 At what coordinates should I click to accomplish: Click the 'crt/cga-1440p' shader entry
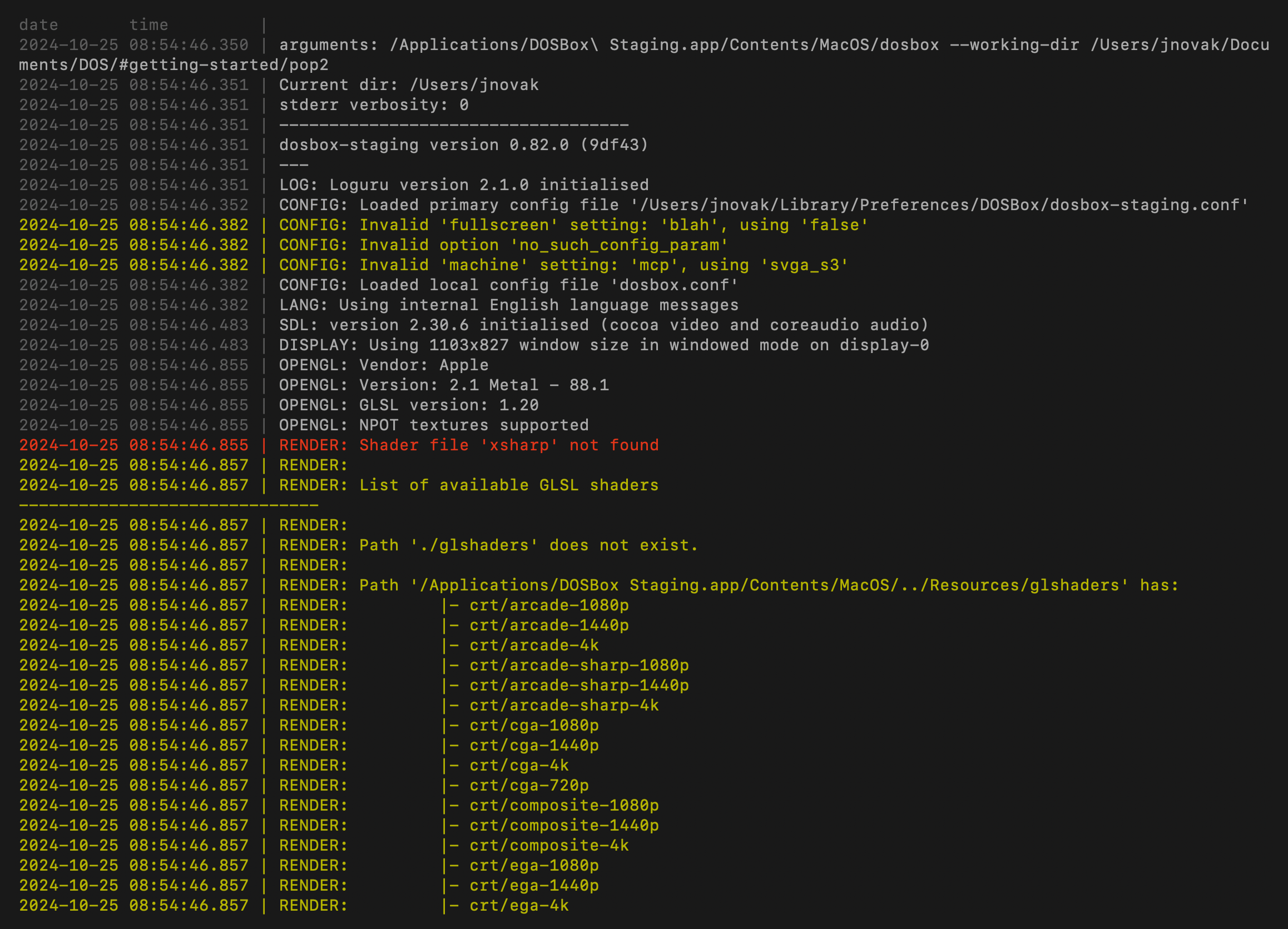534,746
